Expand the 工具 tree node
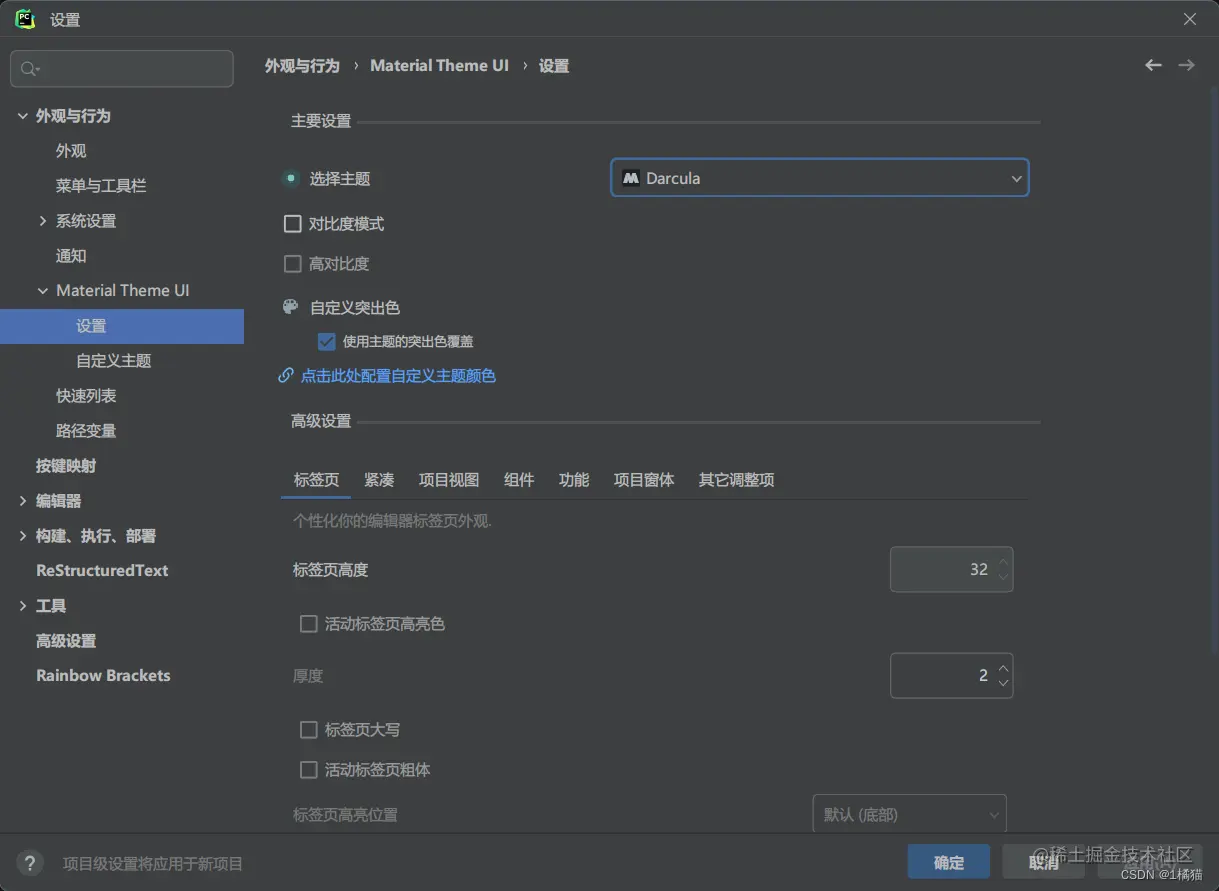This screenshot has width=1219, height=891. point(23,606)
